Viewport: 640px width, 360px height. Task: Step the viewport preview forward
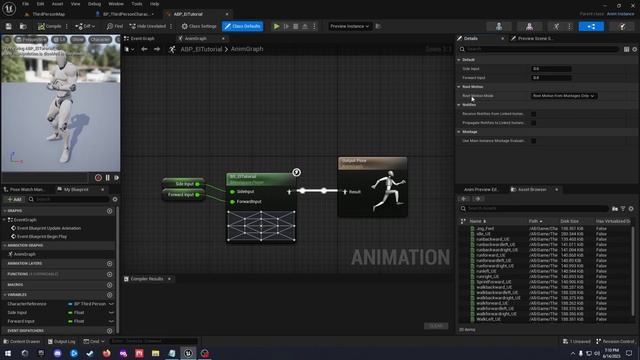(117, 178)
